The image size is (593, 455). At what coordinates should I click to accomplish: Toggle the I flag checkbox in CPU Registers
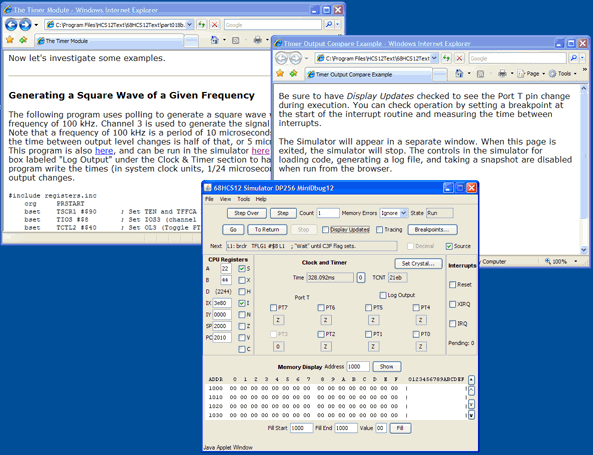[242, 303]
